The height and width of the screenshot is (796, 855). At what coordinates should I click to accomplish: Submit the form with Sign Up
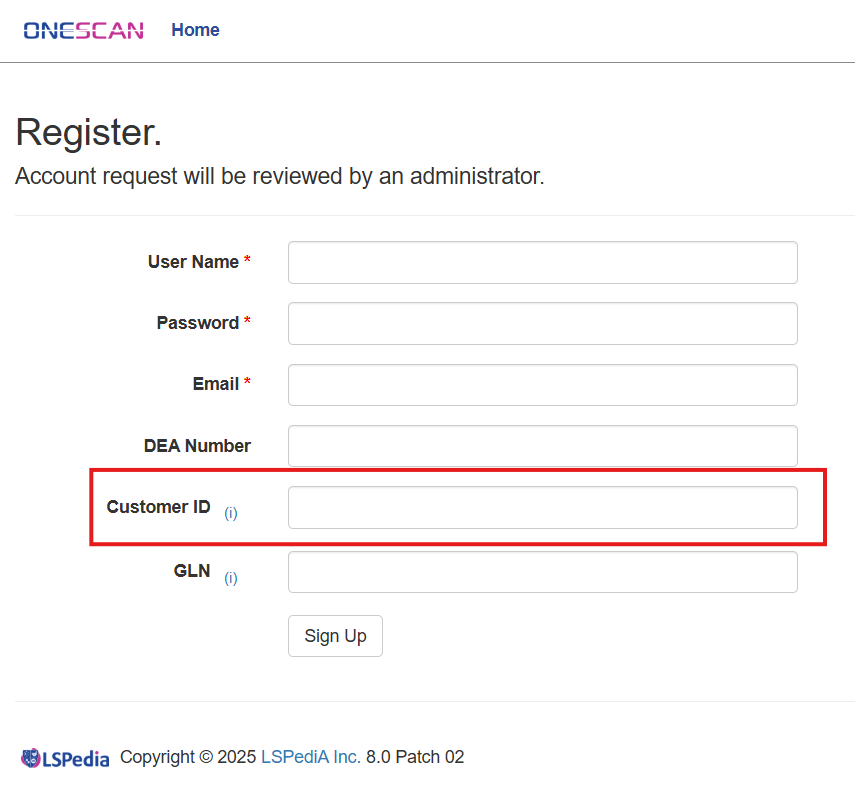335,636
